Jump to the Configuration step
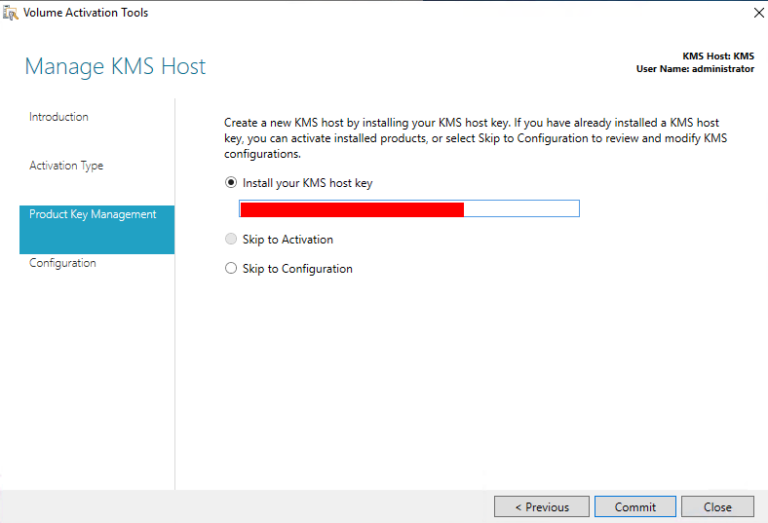Image resolution: width=768 pixels, height=523 pixels. tap(63, 263)
